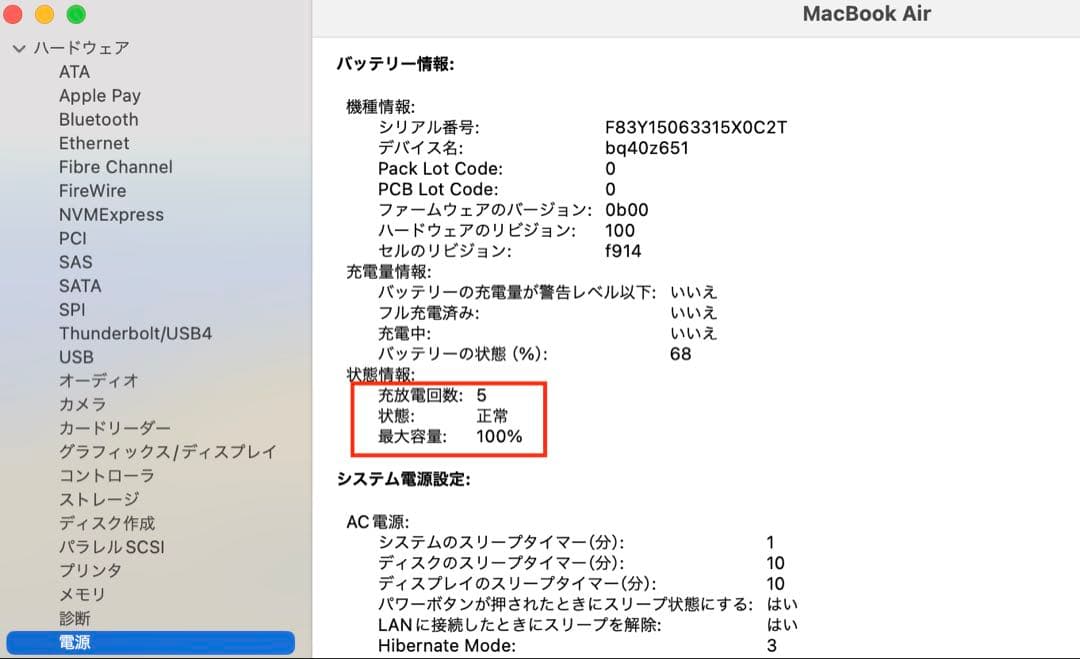The width and height of the screenshot is (1080, 659).
Task: Select SATA in the hardware list
Action: [79, 286]
